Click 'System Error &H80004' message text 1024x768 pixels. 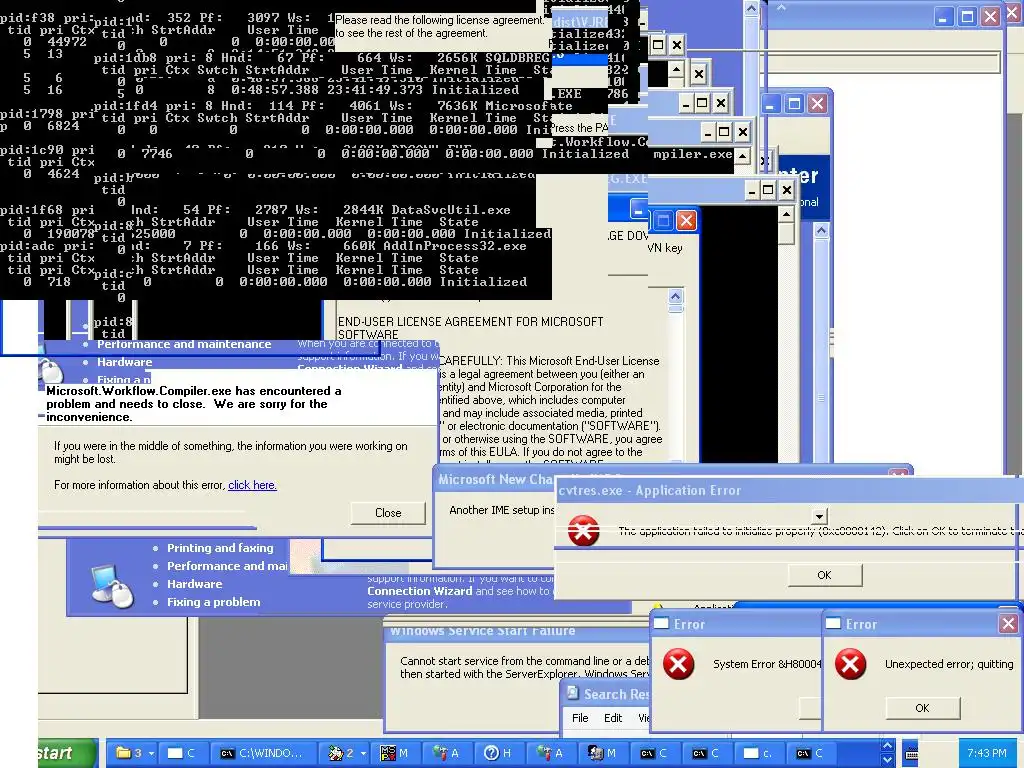[767, 664]
